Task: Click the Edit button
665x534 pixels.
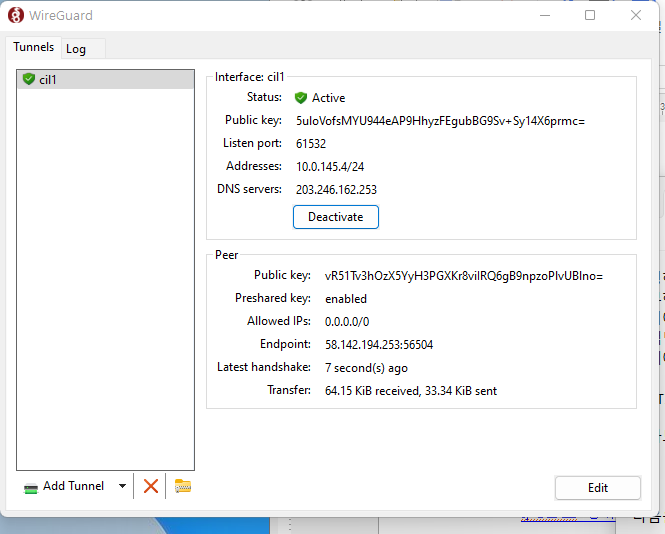Action: [x=598, y=488]
